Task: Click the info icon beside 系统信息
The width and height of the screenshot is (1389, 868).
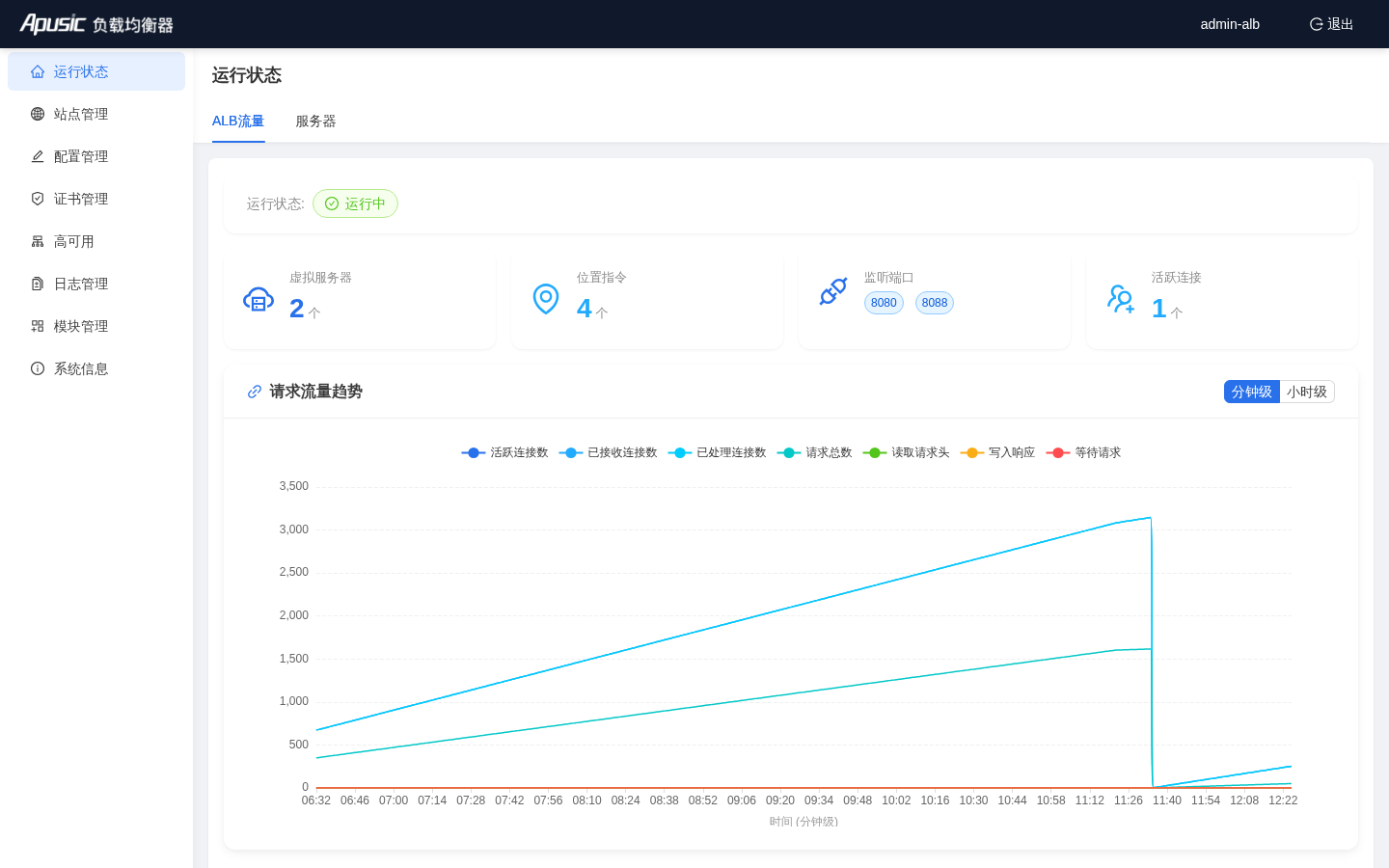Action: click(x=38, y=368)
